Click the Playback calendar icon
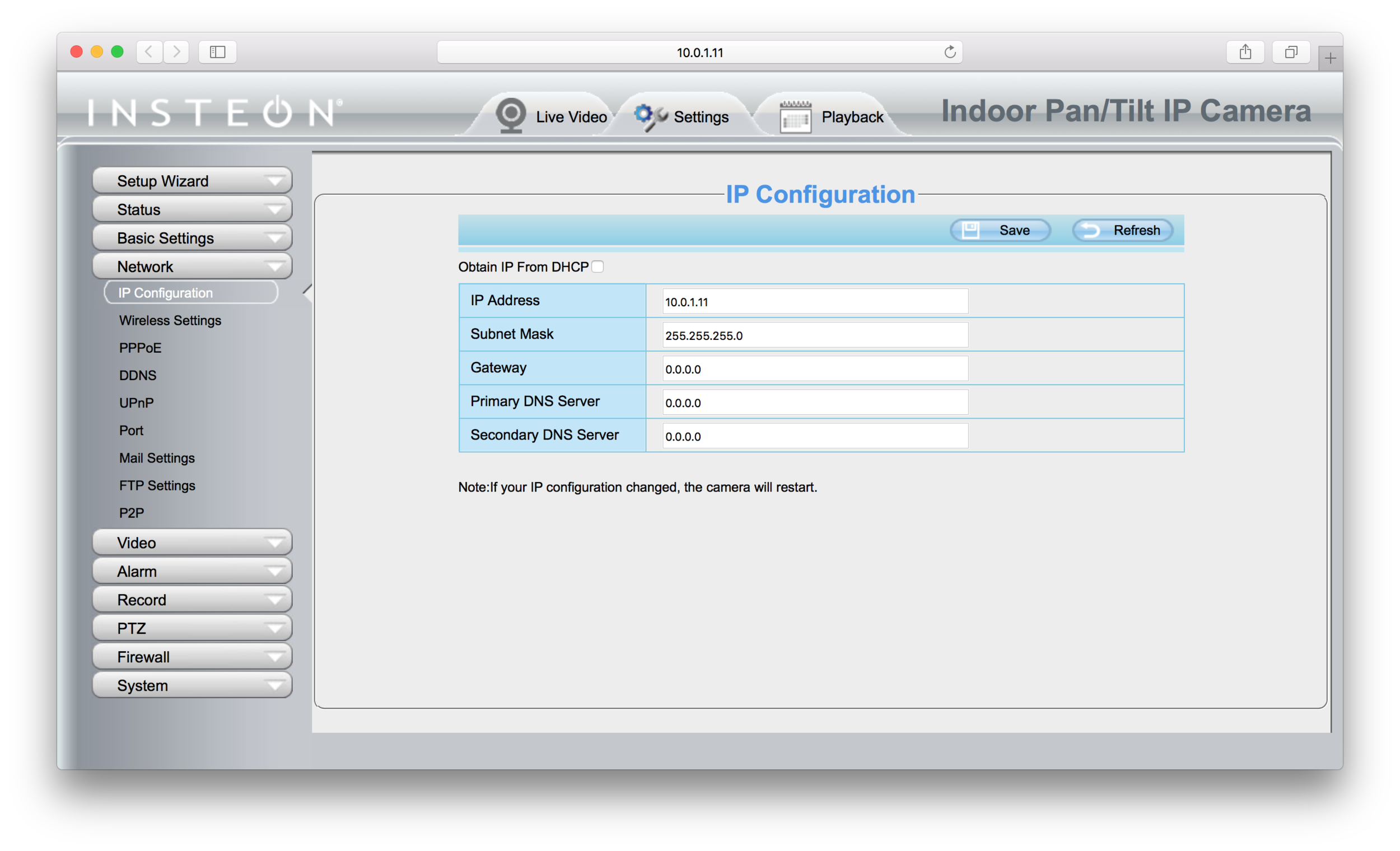 pyautogui.click(x=795, y=116)
